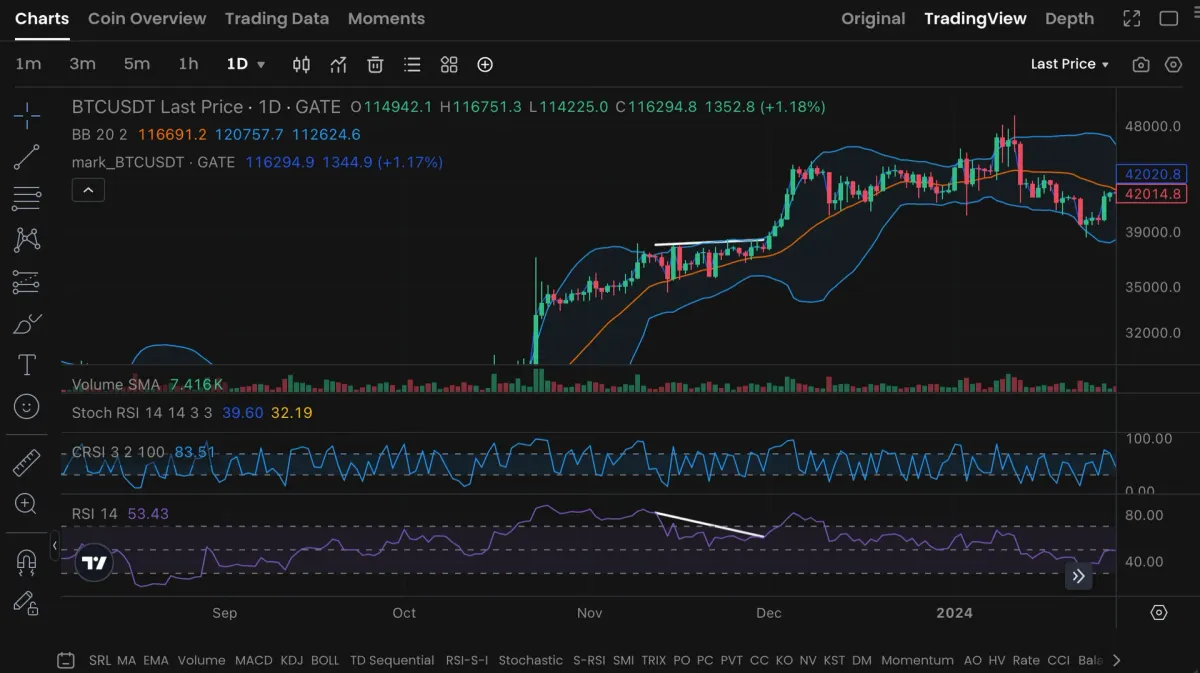Open the Coin Overview tab
The width and height of the screenshot is (1200, 673).
click(x=147, y=18)
